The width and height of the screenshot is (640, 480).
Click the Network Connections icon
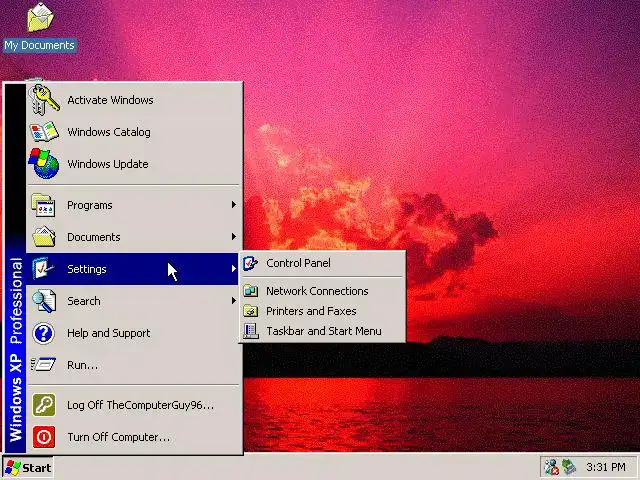[251, 291]
